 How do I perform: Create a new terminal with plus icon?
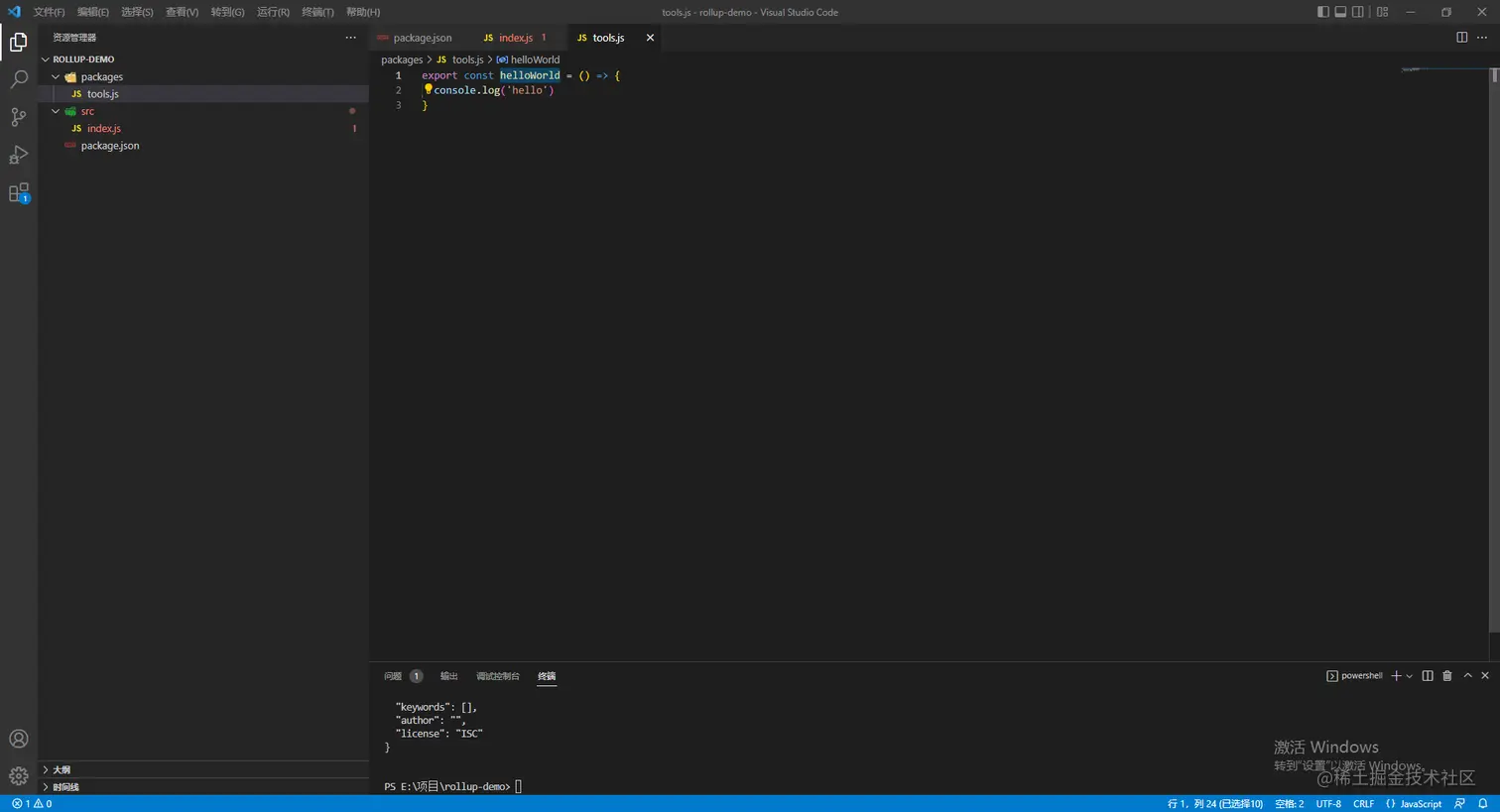click(x=1396, y=676)
